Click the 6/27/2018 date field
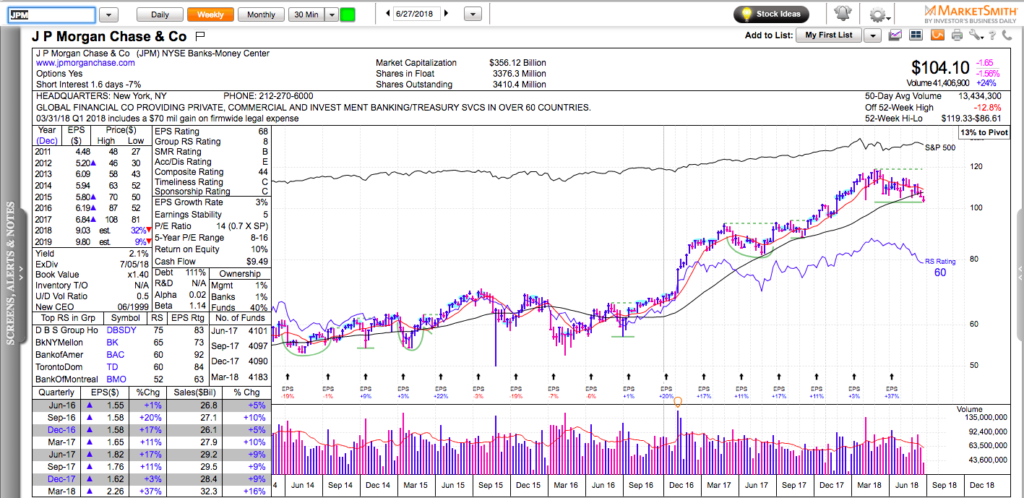Viewport: 1024px width, 498px height. pyautogui.click(x=417, y=14)
